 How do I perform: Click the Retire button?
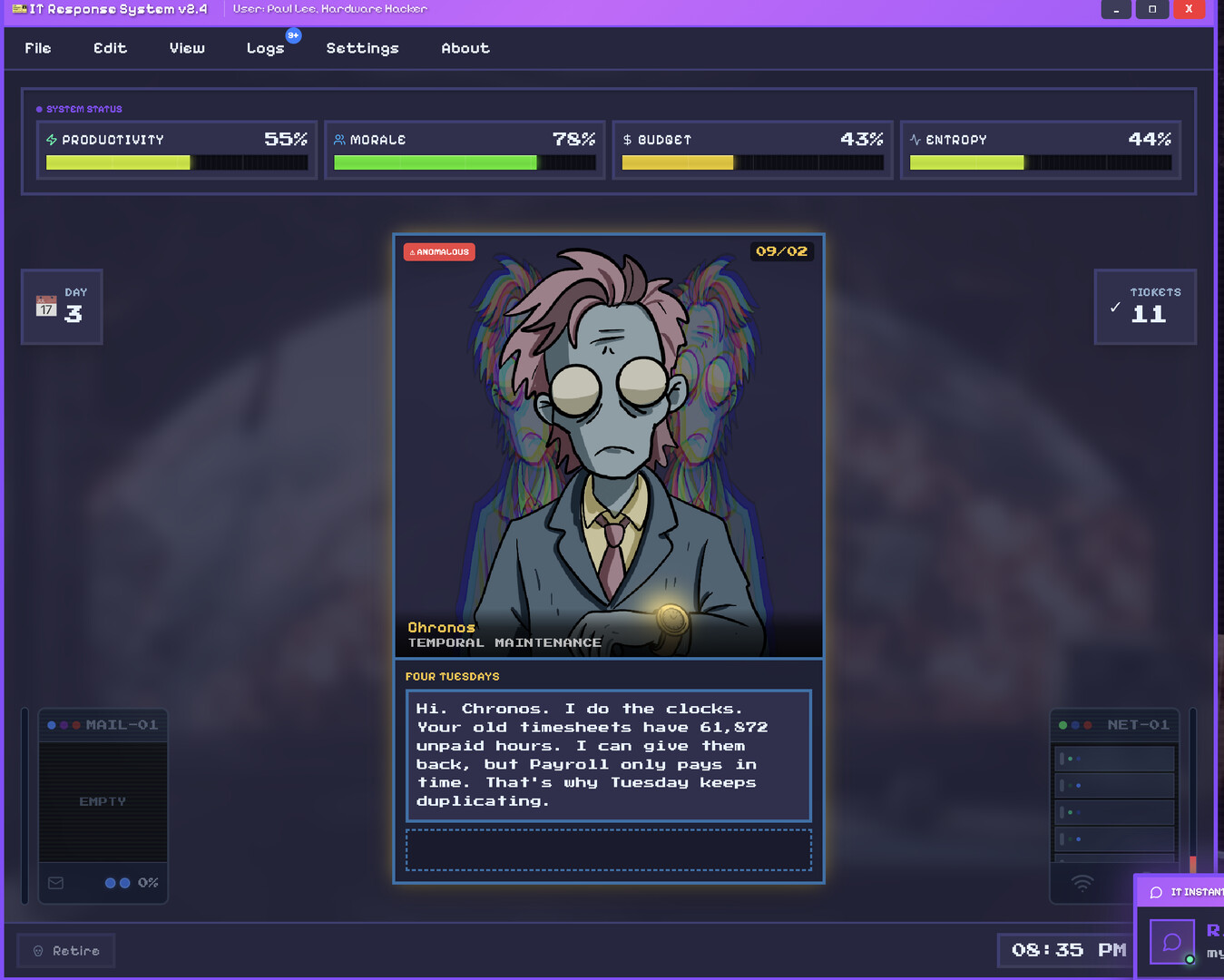[x=66, y=951]
